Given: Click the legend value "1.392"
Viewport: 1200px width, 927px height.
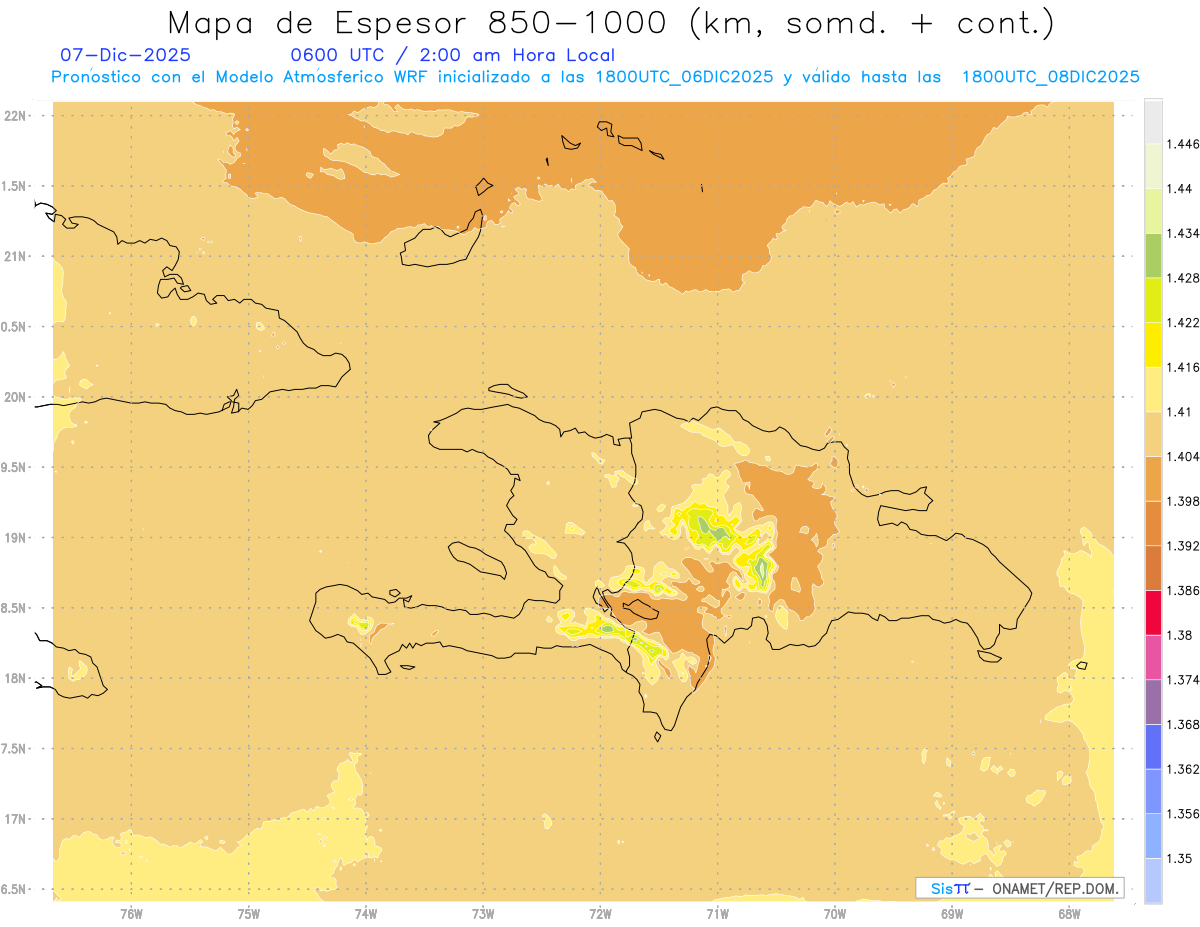Looking at the screenshot, I should click(x=1183, y=546).
